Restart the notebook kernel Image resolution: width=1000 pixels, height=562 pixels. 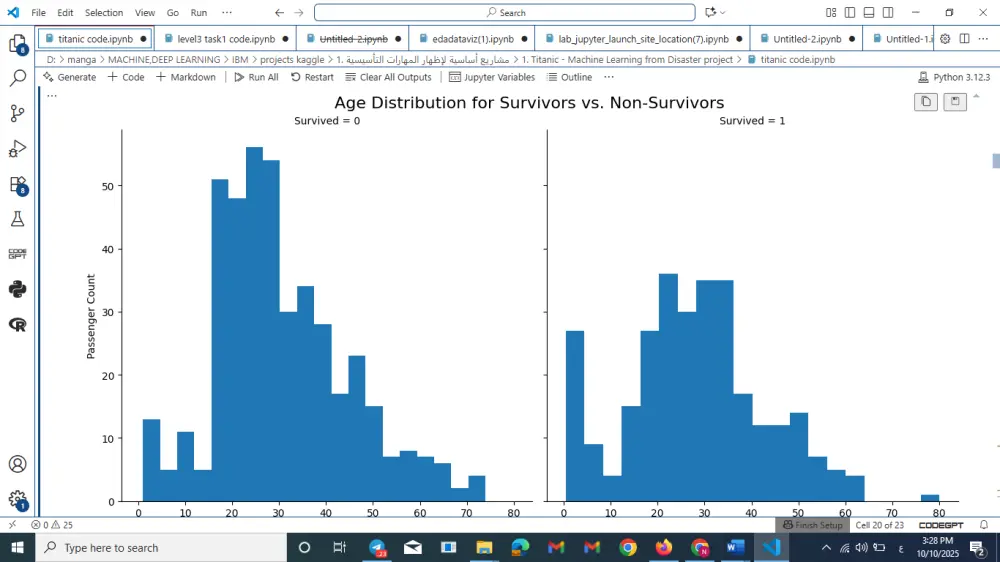click(x=312, y=77)
